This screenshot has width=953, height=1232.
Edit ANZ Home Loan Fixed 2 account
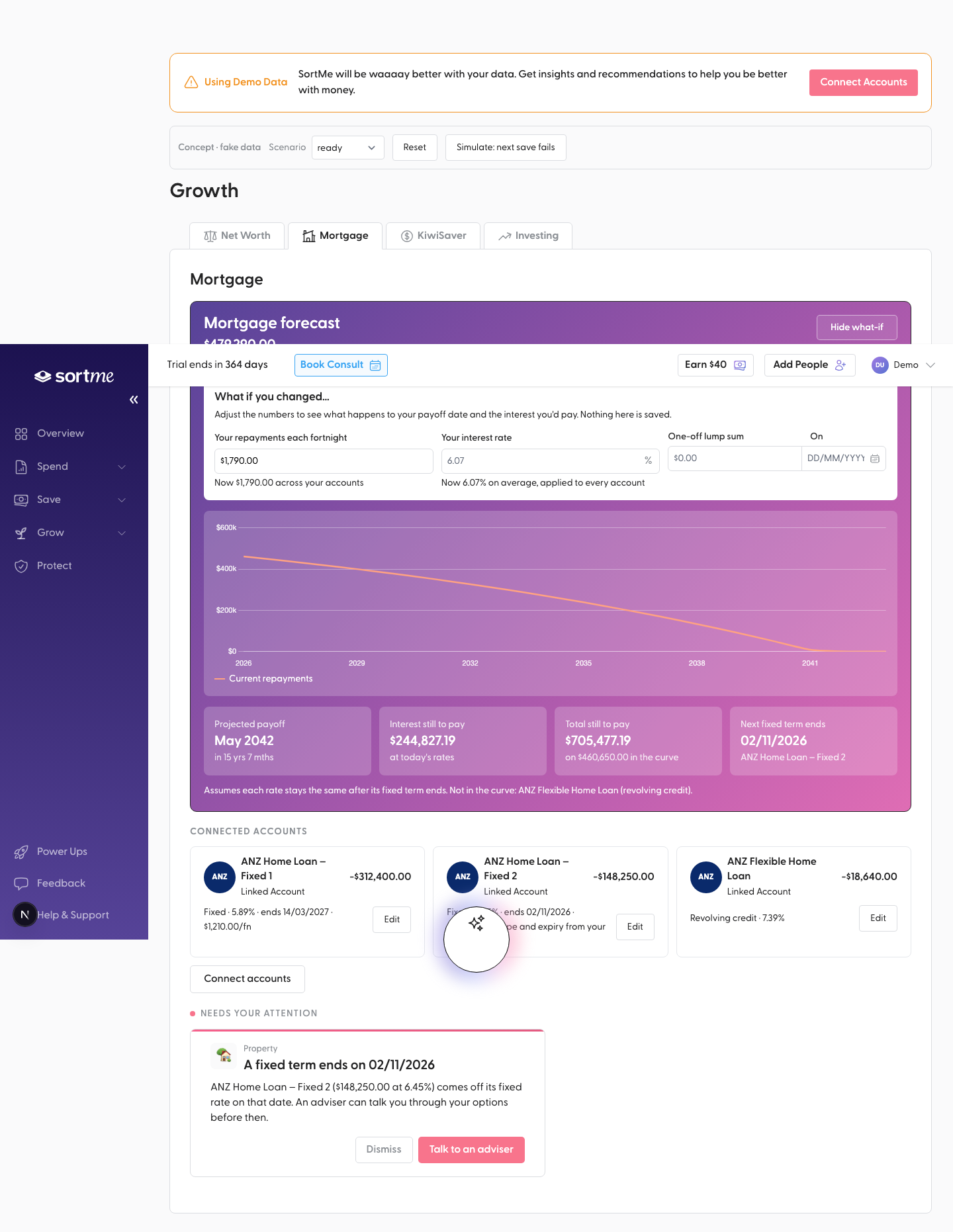coord(635,927)
